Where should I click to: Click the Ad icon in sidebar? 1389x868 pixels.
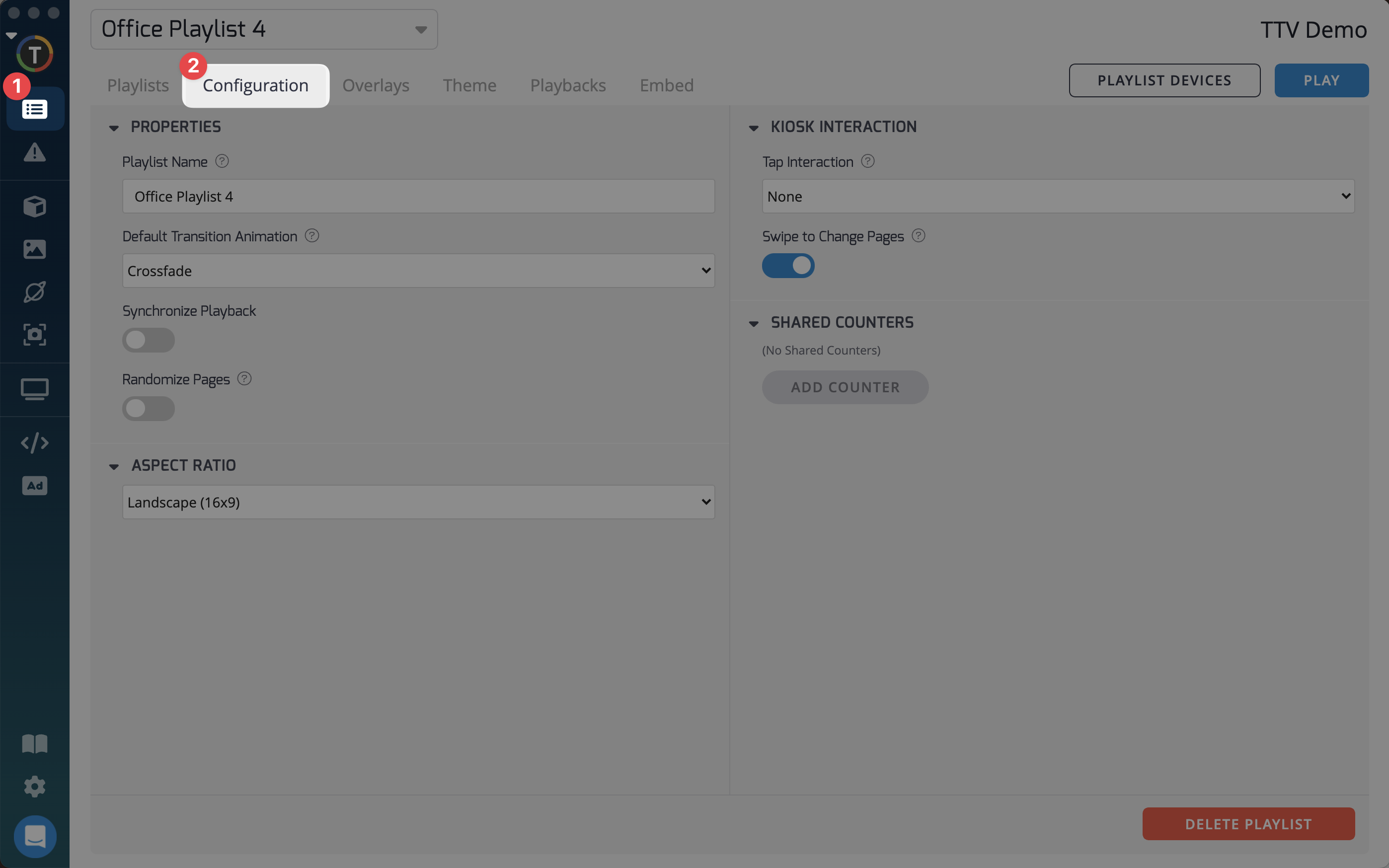[34, 486]
